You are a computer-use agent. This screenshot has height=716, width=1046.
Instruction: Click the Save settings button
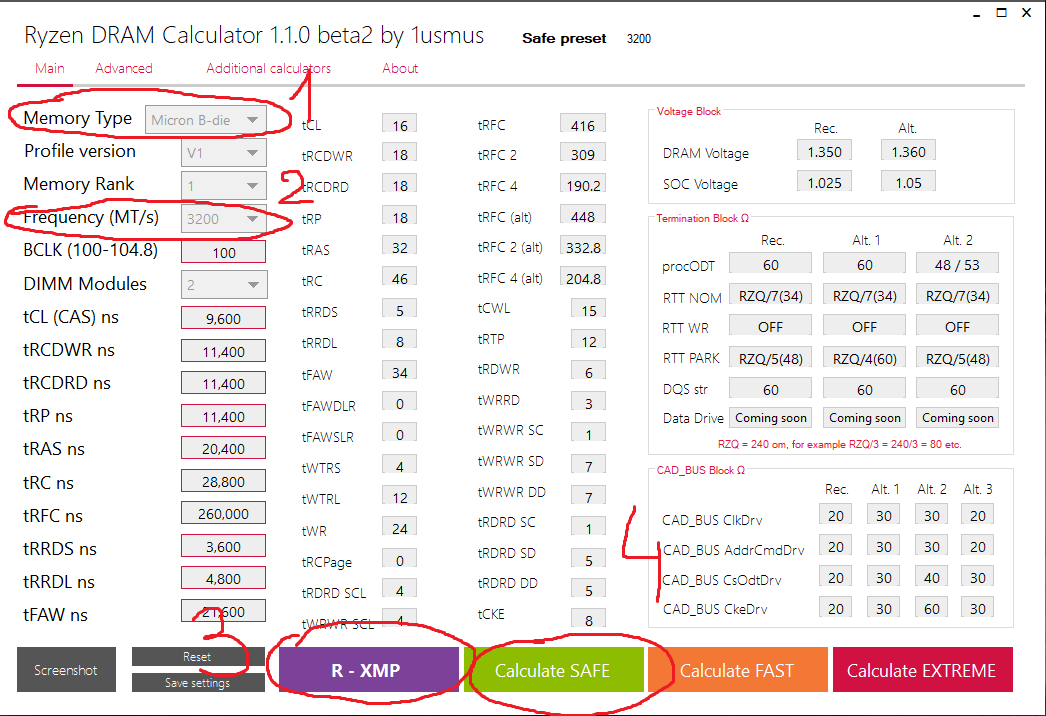point(197,683)
